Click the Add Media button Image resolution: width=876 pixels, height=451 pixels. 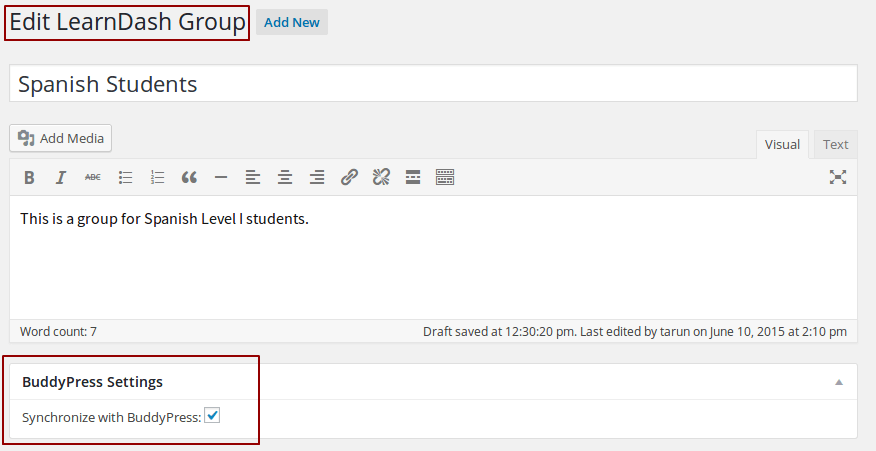pos(60,138)
